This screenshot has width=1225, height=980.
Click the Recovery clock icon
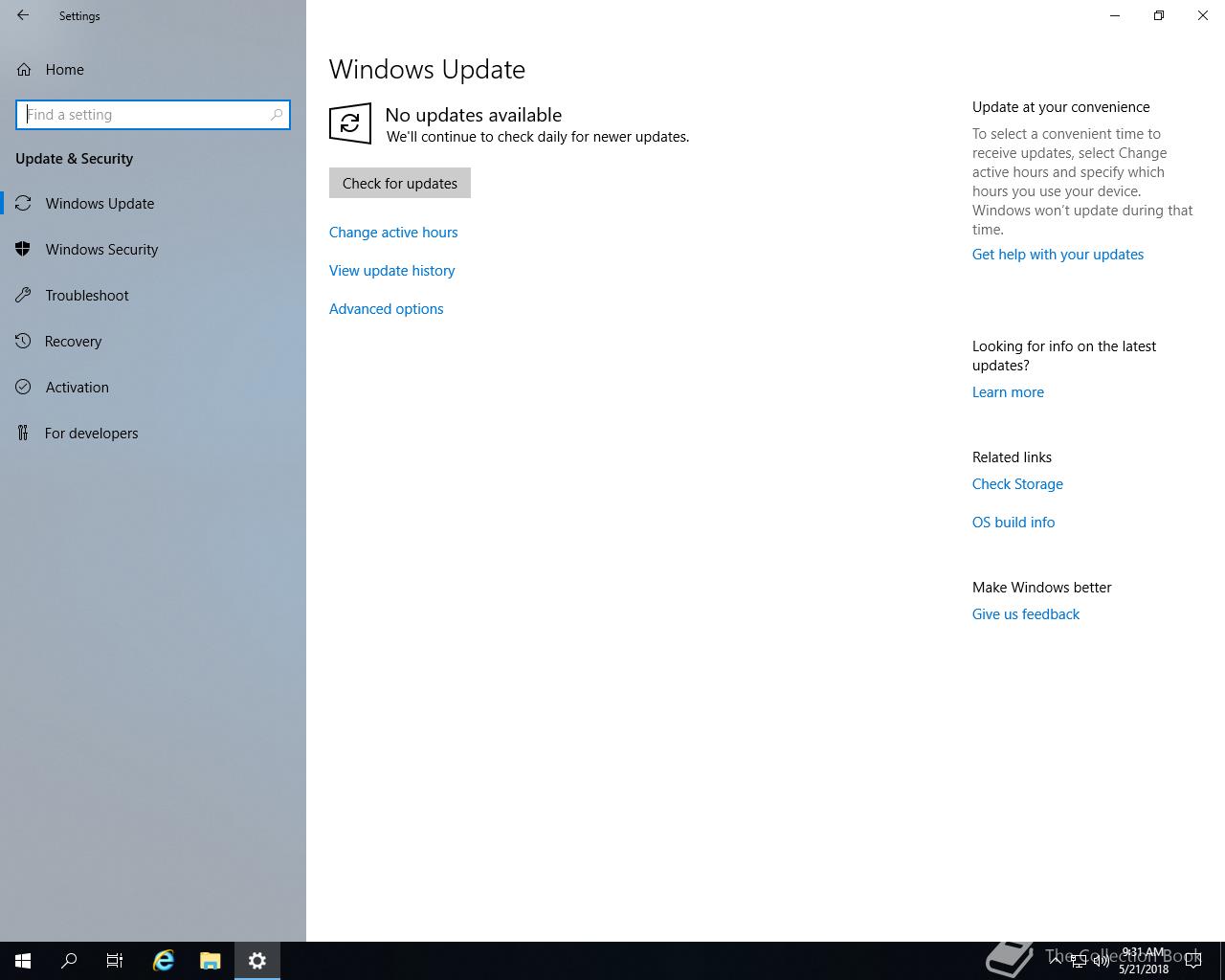pyautogui.click(x=23, y=341)
